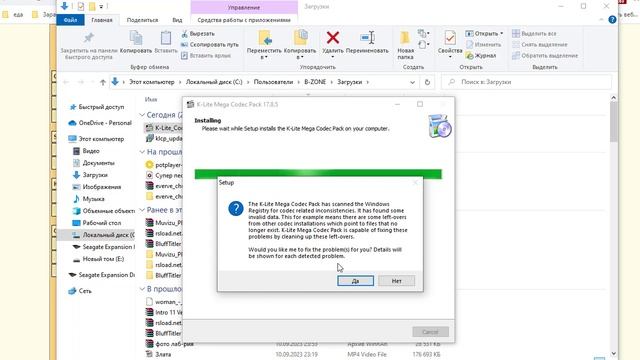Click the up-arrow navigation button
This screenshot has width=640, height=360.
(x=103, y=82)
